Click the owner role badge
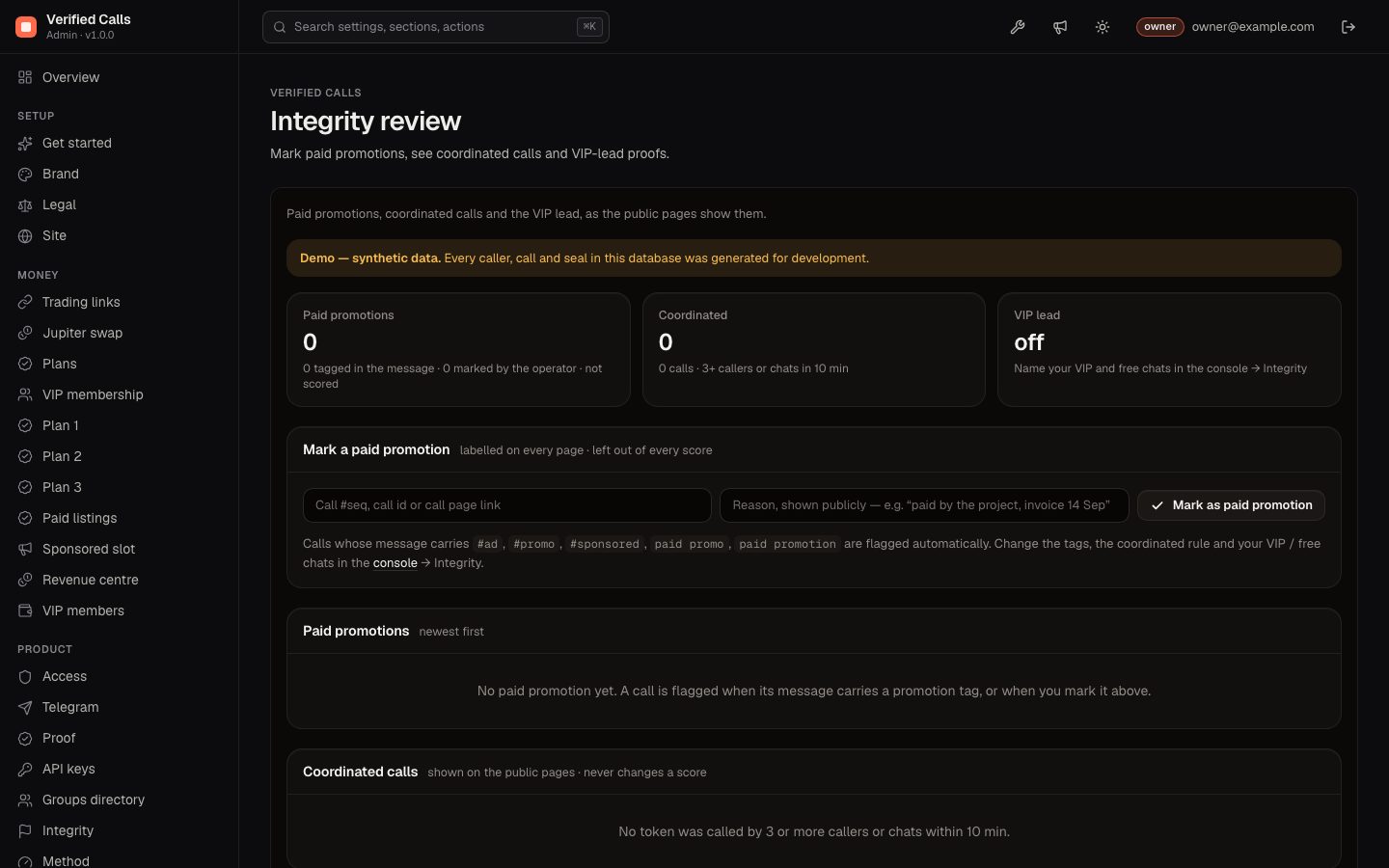Image resolution: width=1389 pixels, height=868 pixels. click(1159, 27)
